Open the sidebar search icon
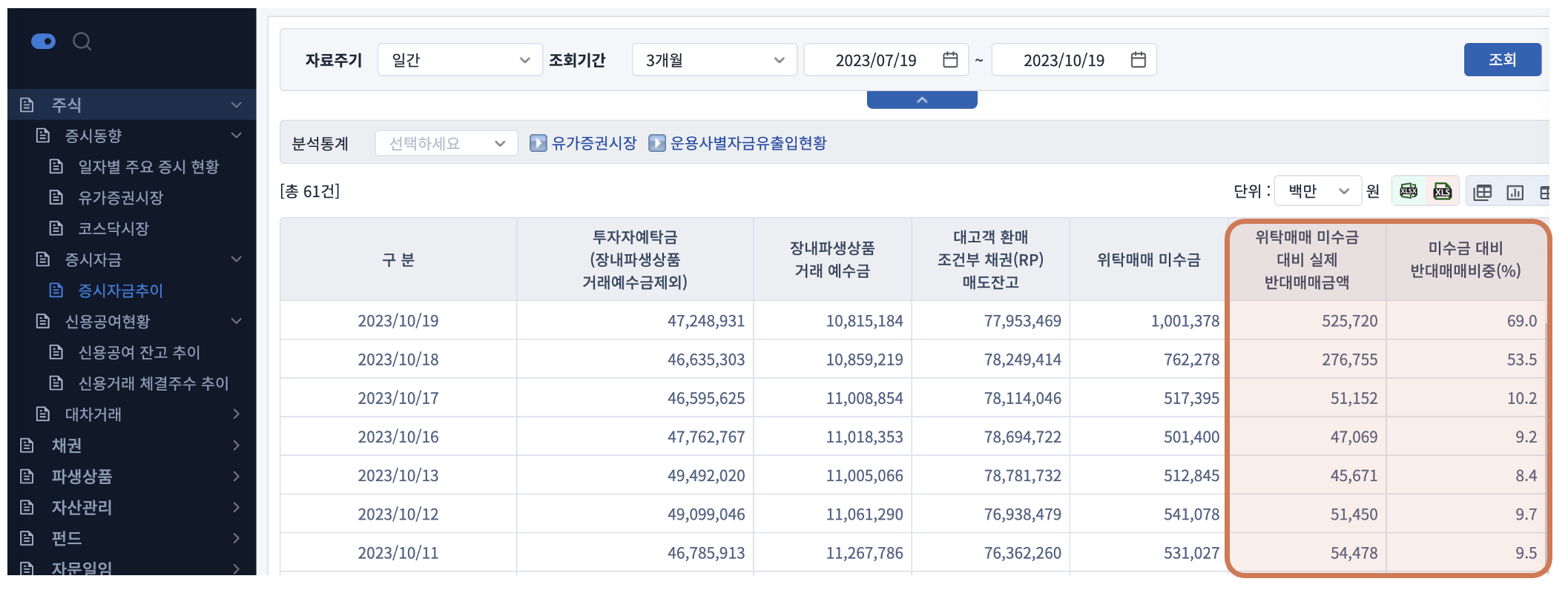 pyautogui.click(x=82, y=42)
